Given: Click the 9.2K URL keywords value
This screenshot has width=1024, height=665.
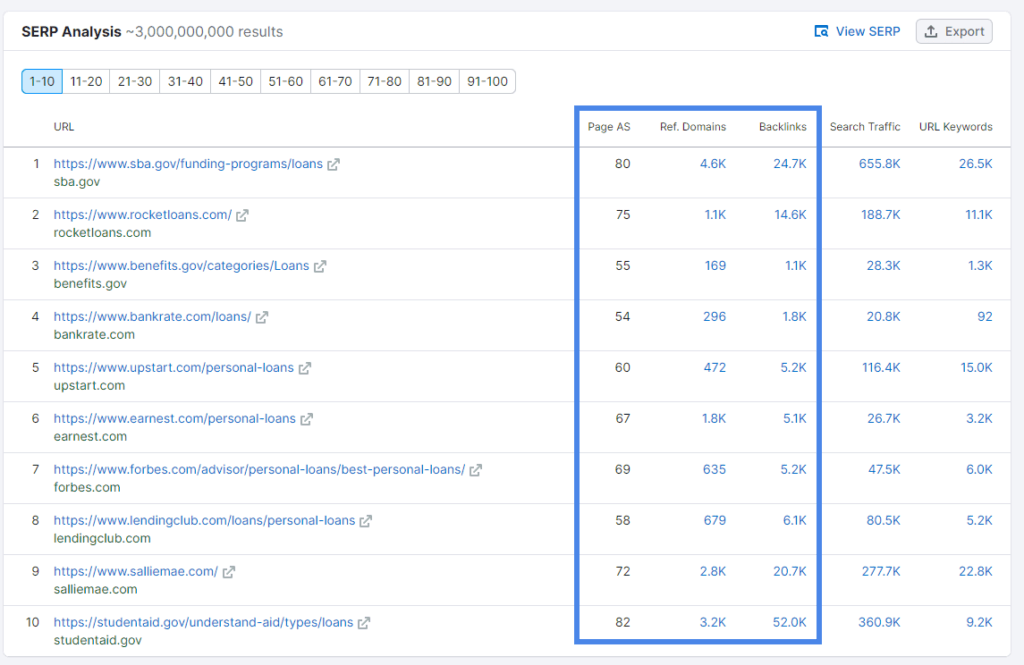Looking at the screenshot, I should 979,623.
